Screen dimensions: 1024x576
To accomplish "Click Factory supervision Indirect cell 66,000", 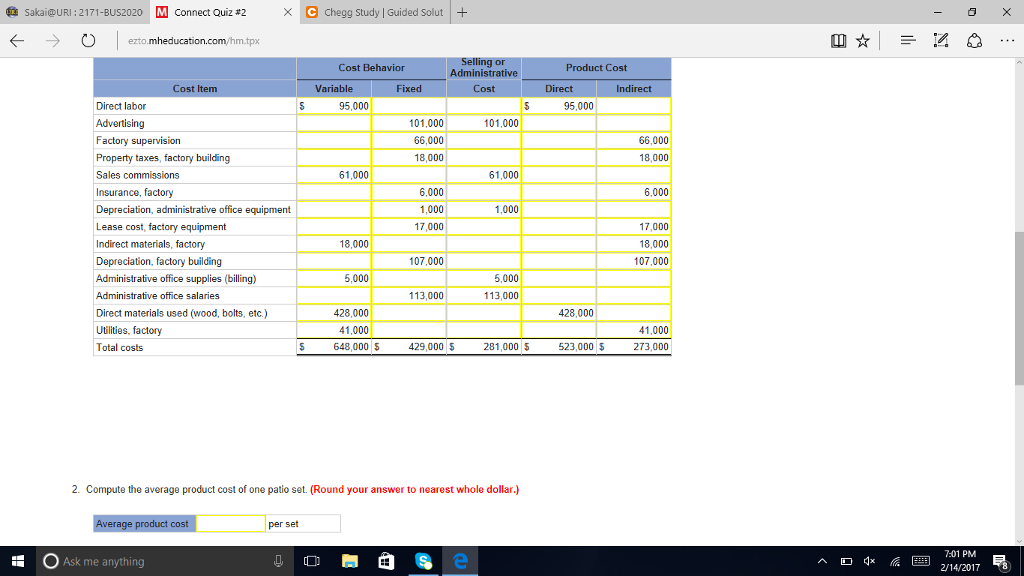I will [x=633, y=140].
